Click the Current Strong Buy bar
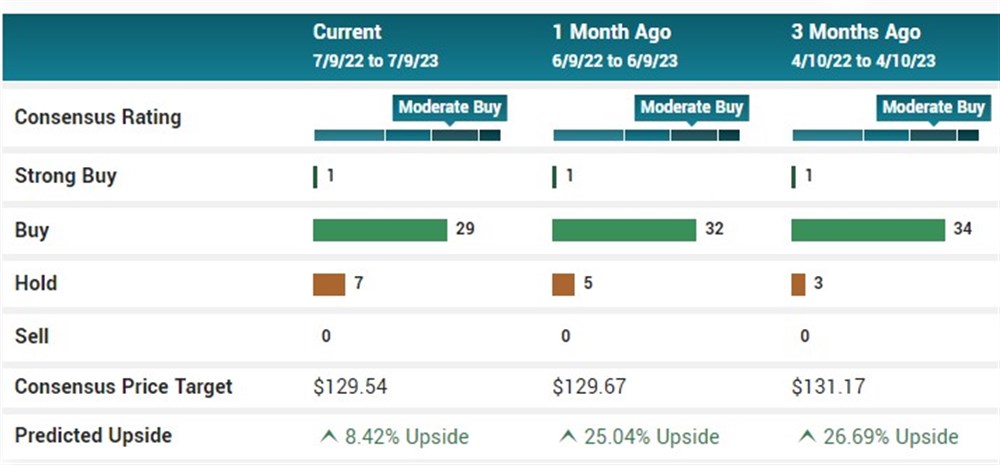Image resolution: width=1000 pixels, height=465 pixels. [315, 177]
